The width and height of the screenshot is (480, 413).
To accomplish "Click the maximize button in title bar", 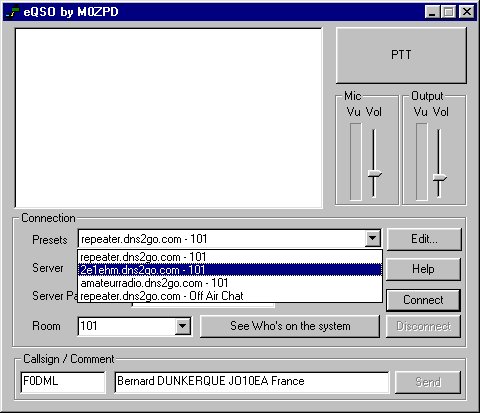I will tap(448, 12).
